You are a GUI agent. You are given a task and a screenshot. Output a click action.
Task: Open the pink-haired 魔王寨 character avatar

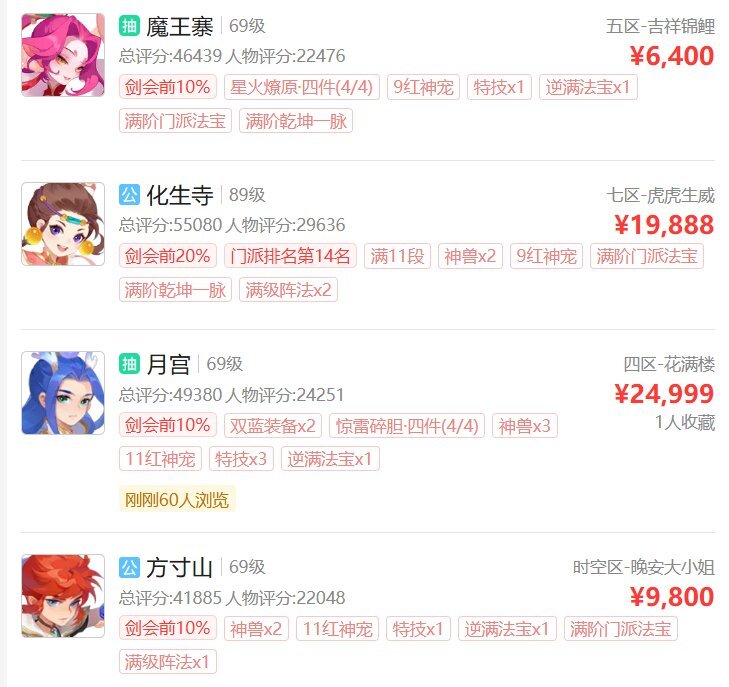click(63, 55)
